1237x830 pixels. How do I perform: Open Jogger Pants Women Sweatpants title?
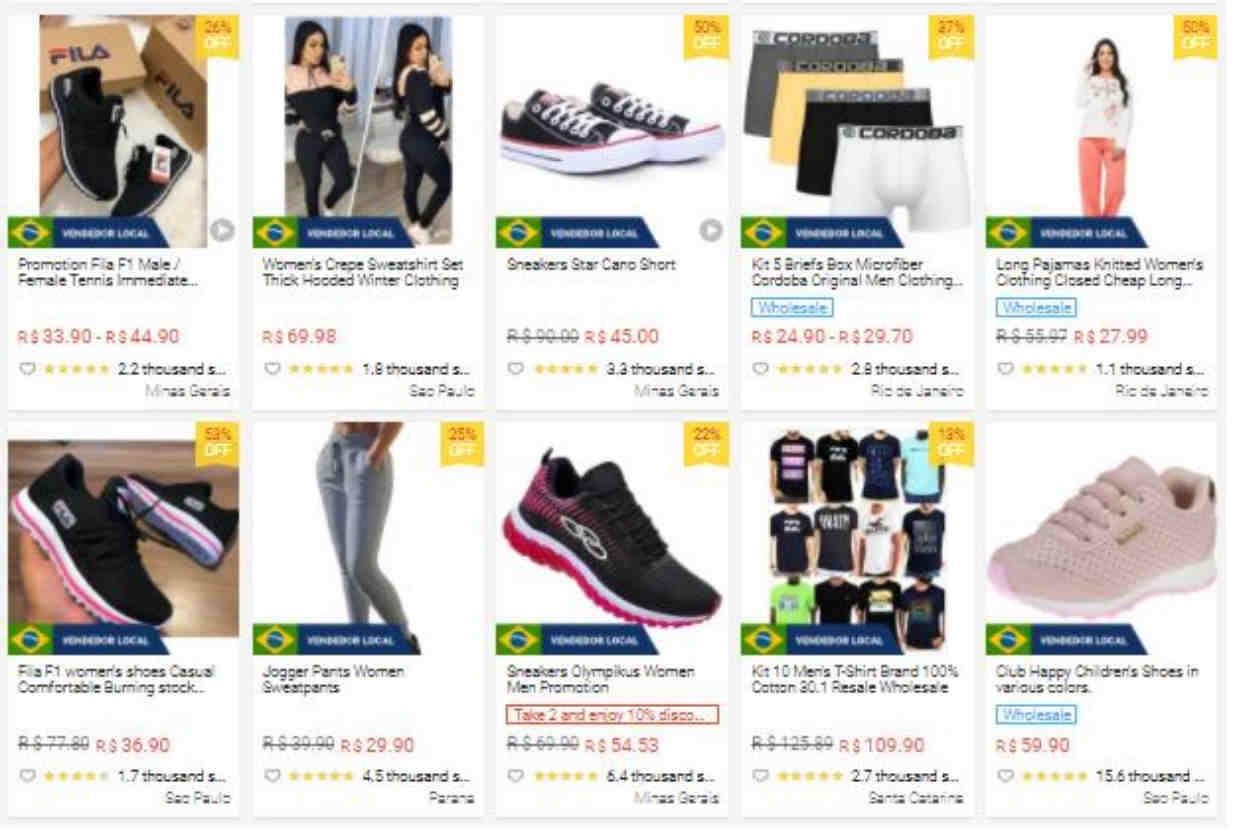click(x=334, y=679)
